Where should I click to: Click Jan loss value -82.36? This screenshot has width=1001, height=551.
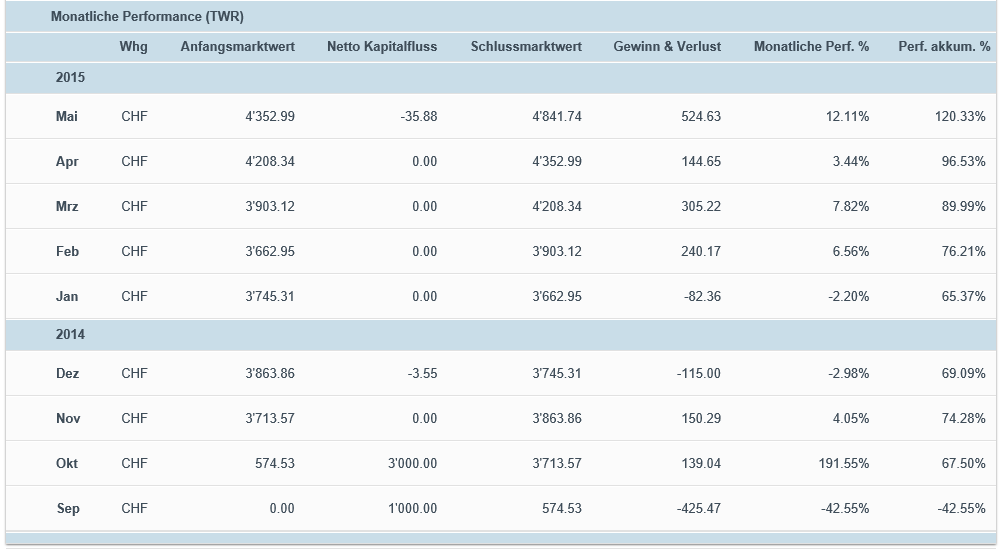[702, 296]
